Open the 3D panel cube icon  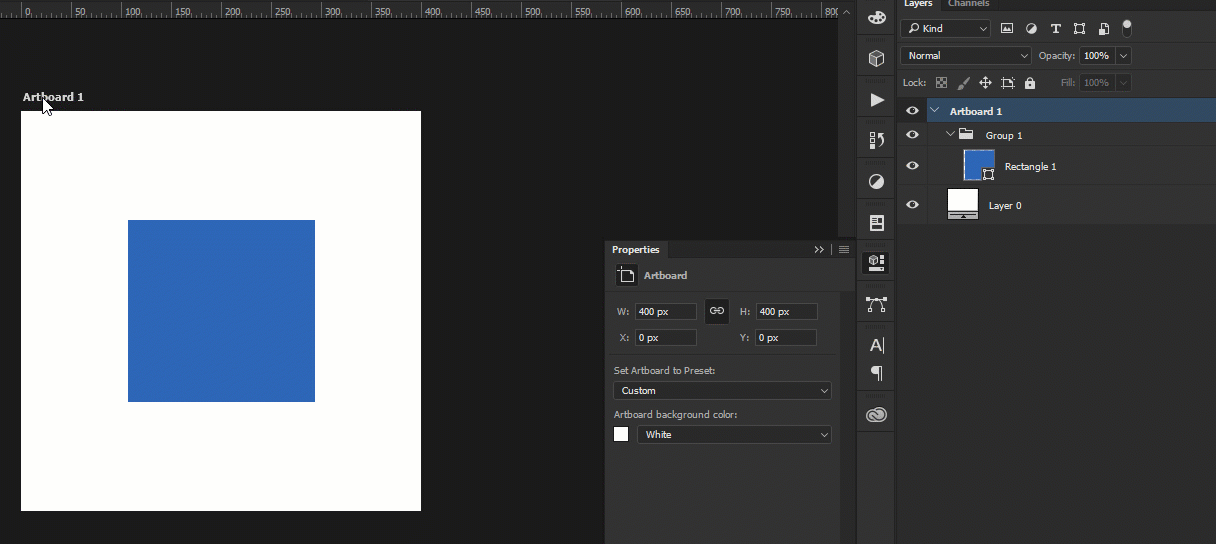click(x=877, y=59)
